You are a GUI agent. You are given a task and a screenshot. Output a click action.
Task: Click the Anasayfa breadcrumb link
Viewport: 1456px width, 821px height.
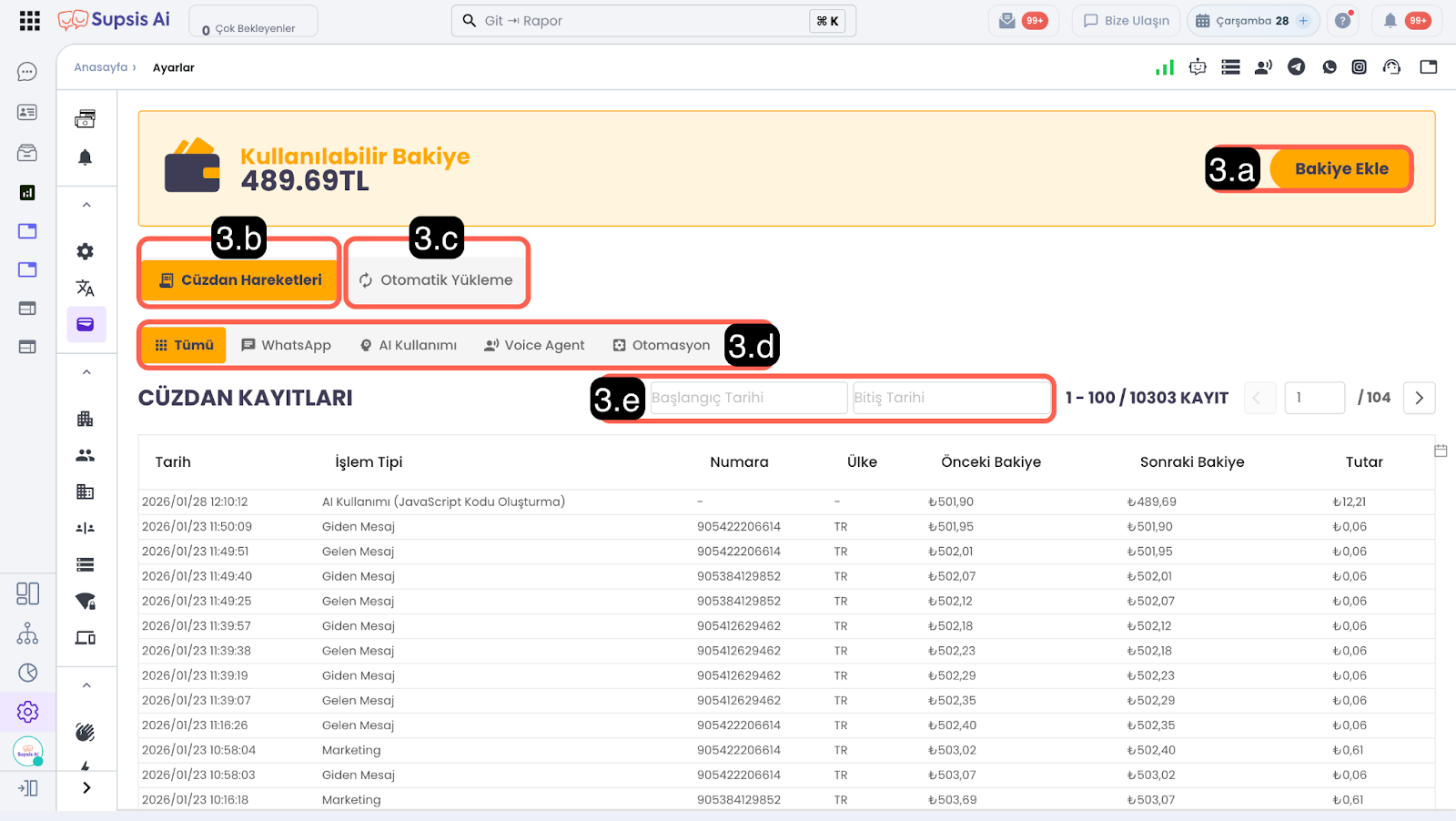tap(101, 67)
